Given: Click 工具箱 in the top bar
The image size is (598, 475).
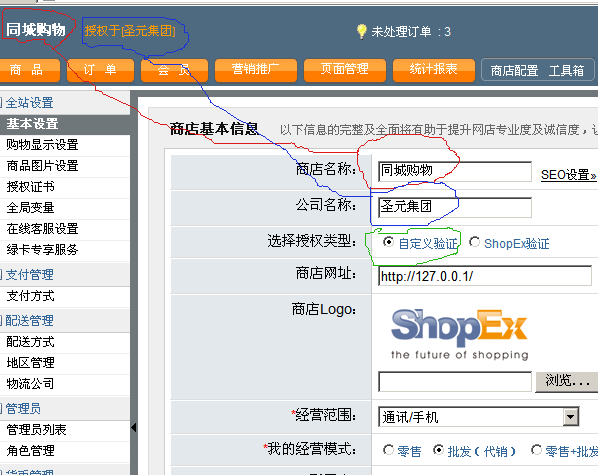Looking at the screenshot, I should 566,71.
